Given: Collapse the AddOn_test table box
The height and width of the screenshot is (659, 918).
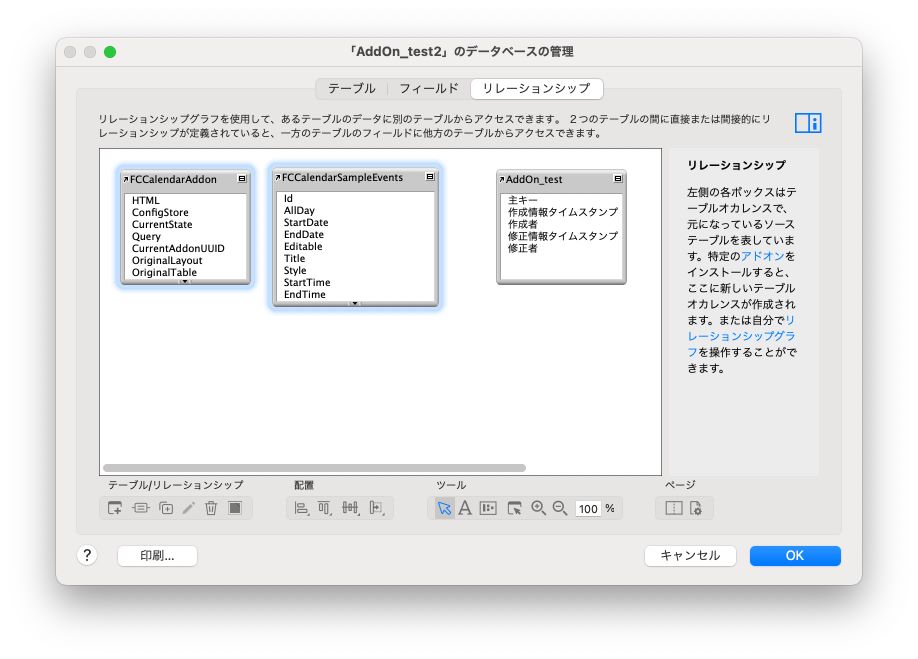Looking at the screenshot, I should click(618, 179).
